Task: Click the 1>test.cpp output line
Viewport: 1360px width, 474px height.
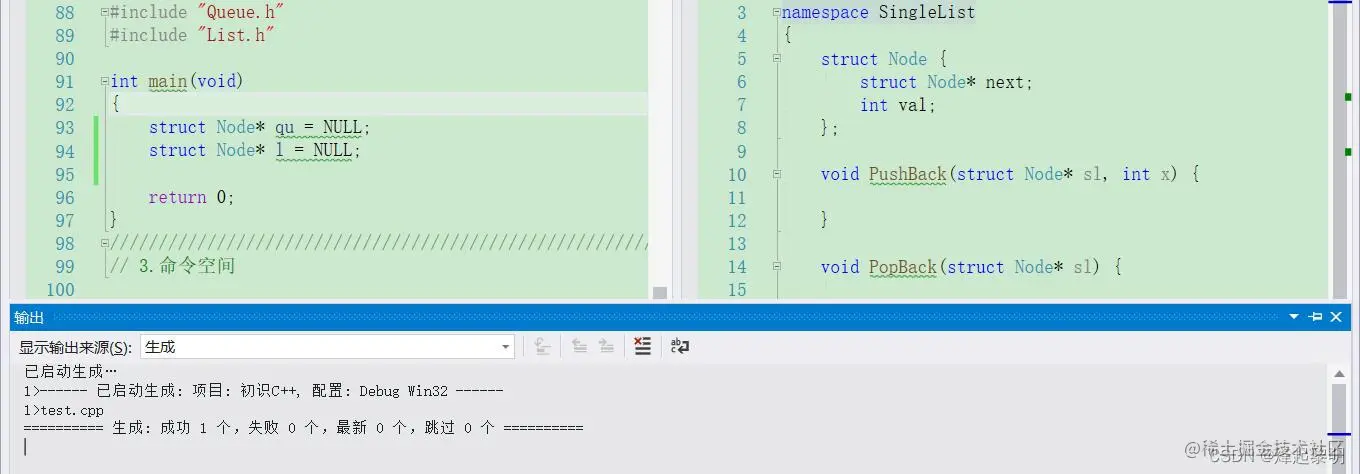Action: coord(64,410)
